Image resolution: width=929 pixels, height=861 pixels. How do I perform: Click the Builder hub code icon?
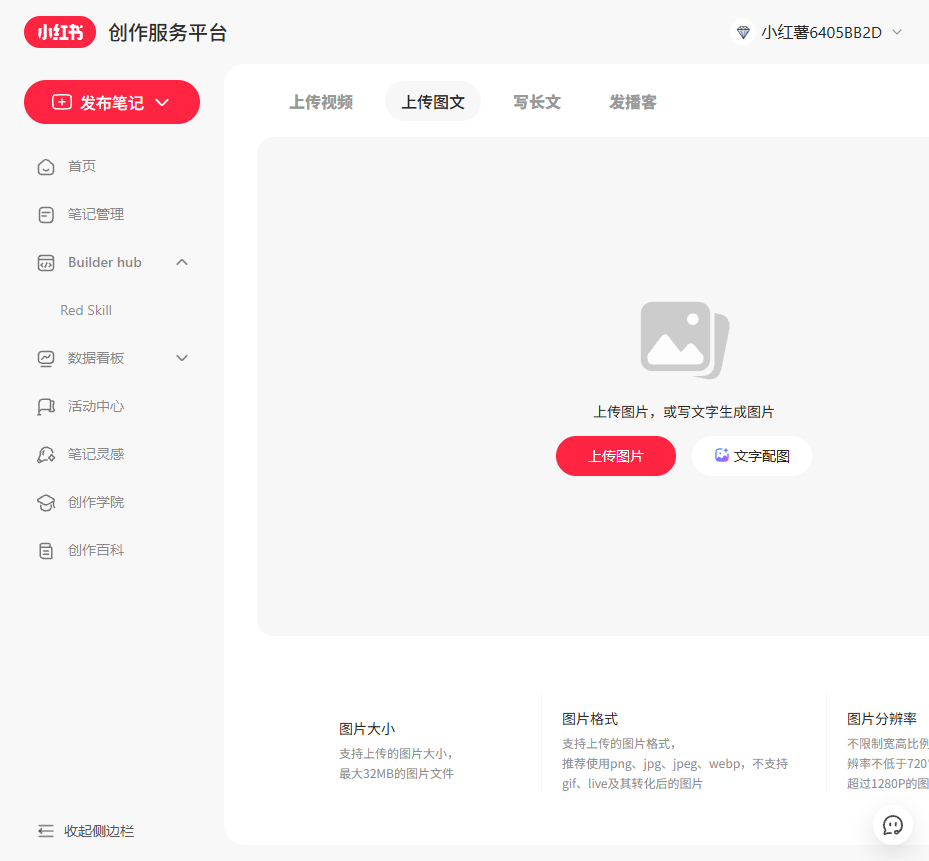click(x=46, y=263)
